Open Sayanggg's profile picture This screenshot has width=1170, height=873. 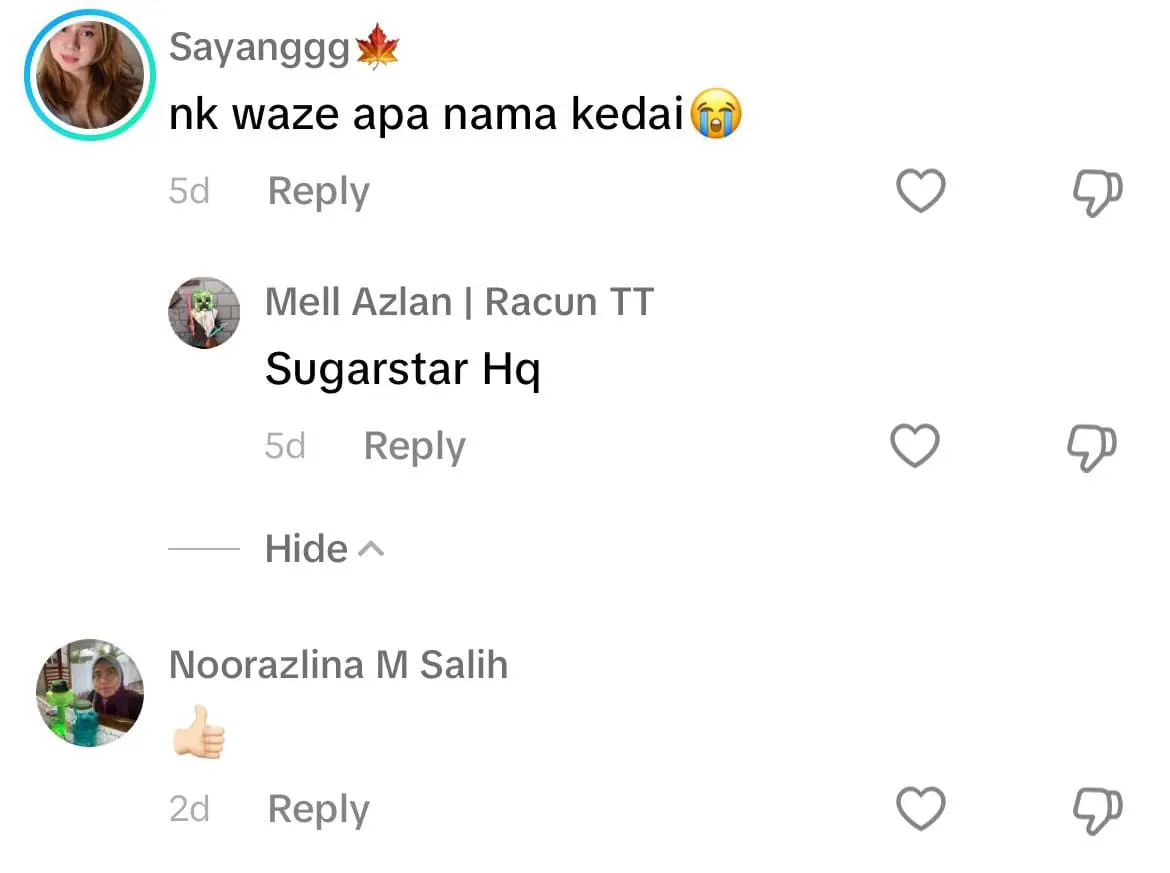point(90,76)
